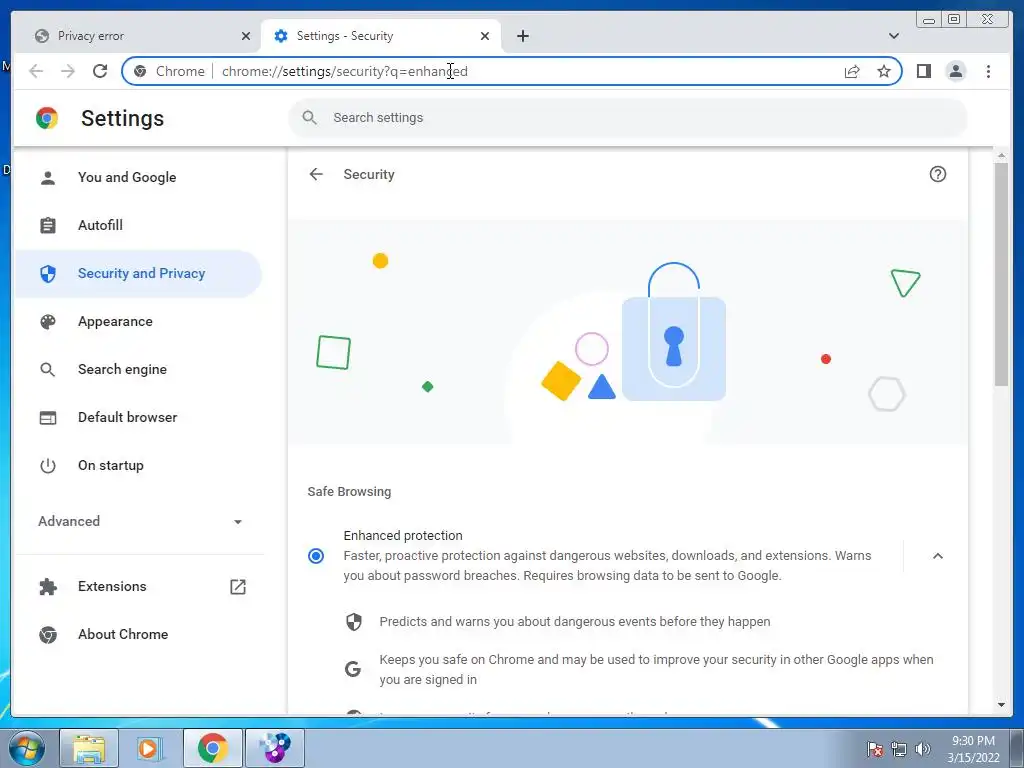Click the Safe Browsing heading text
The image size is (1024, 768).
(349, 492)
